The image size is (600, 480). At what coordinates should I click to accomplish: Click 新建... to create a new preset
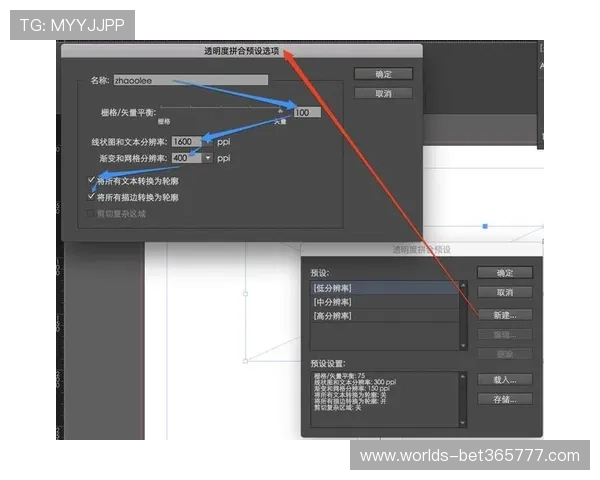click(x=504, y=314)
